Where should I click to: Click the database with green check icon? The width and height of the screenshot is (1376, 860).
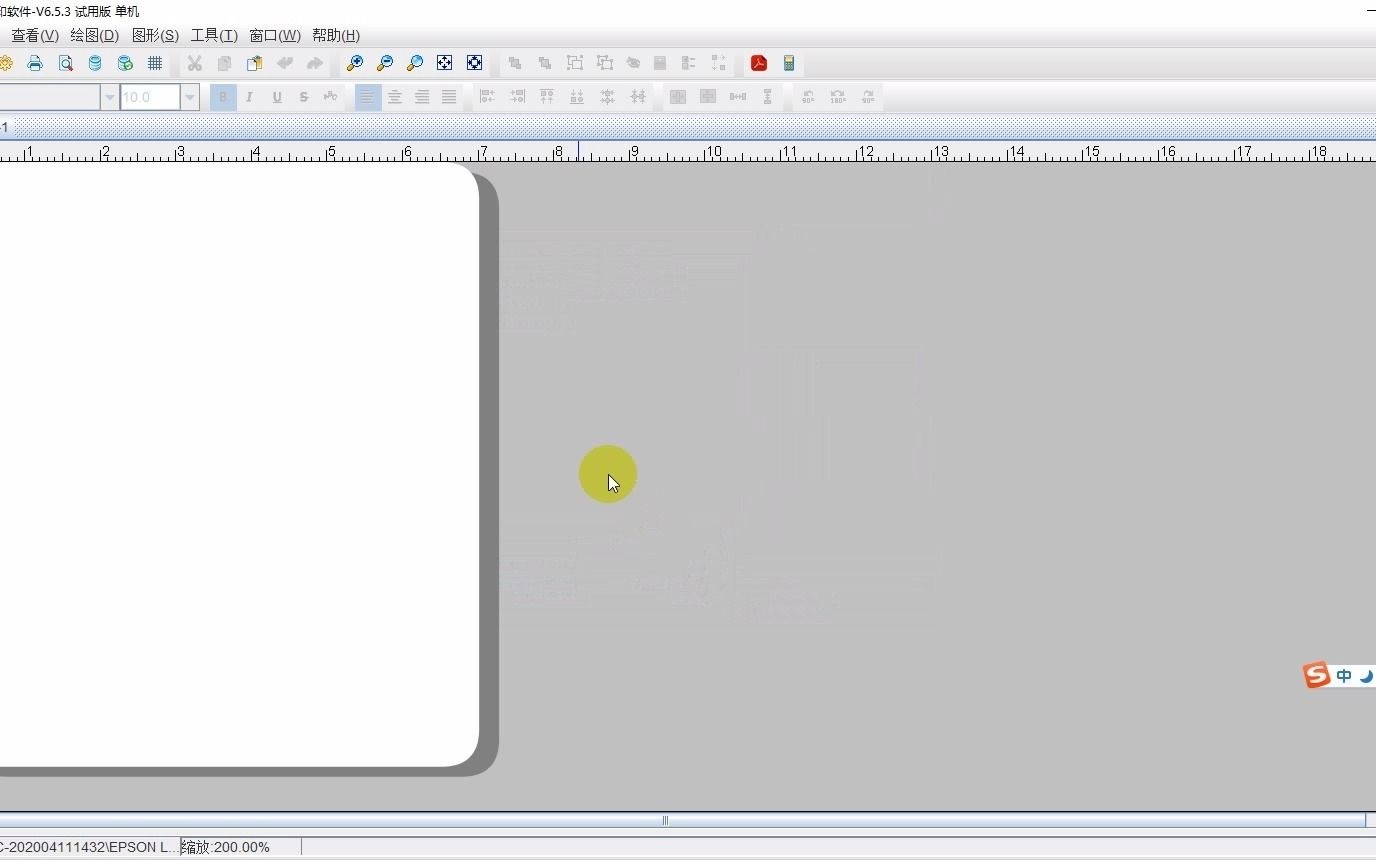125,63
